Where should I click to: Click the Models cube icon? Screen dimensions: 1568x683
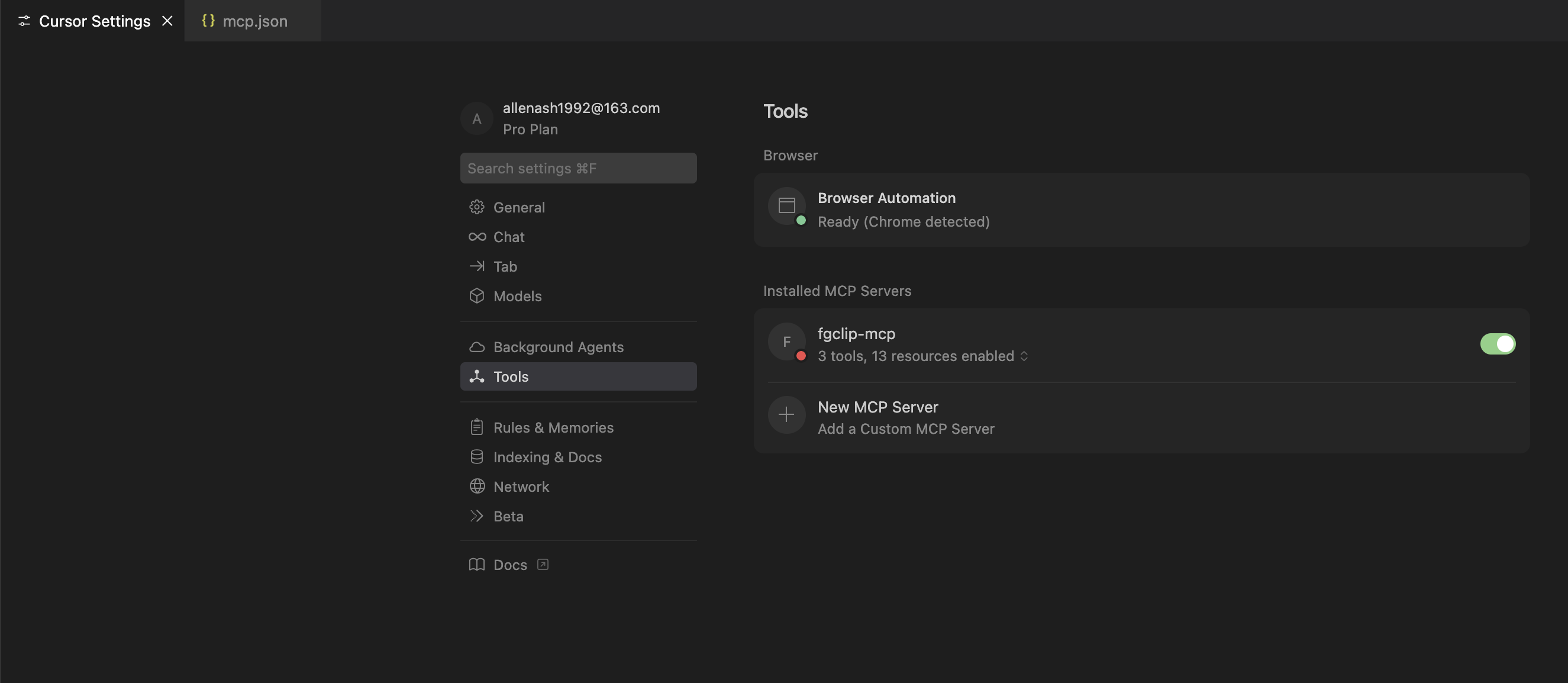[x=476, y=296]
